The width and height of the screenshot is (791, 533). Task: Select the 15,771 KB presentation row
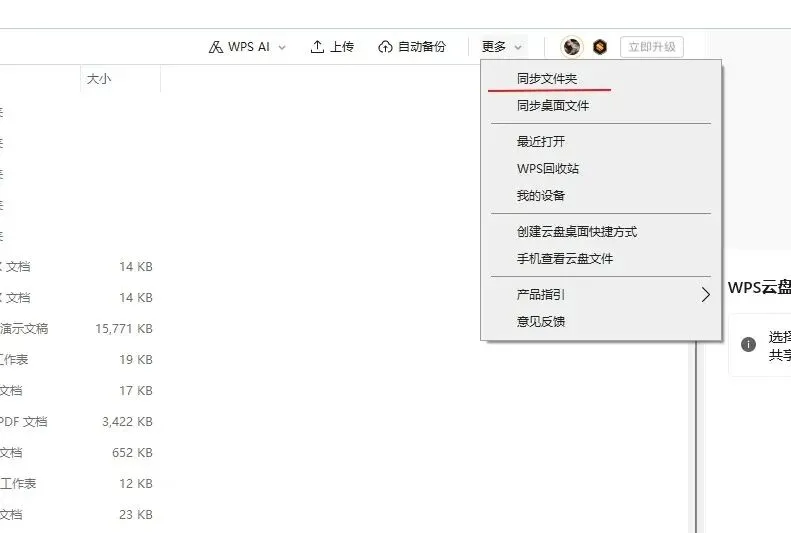pos(78,329)
